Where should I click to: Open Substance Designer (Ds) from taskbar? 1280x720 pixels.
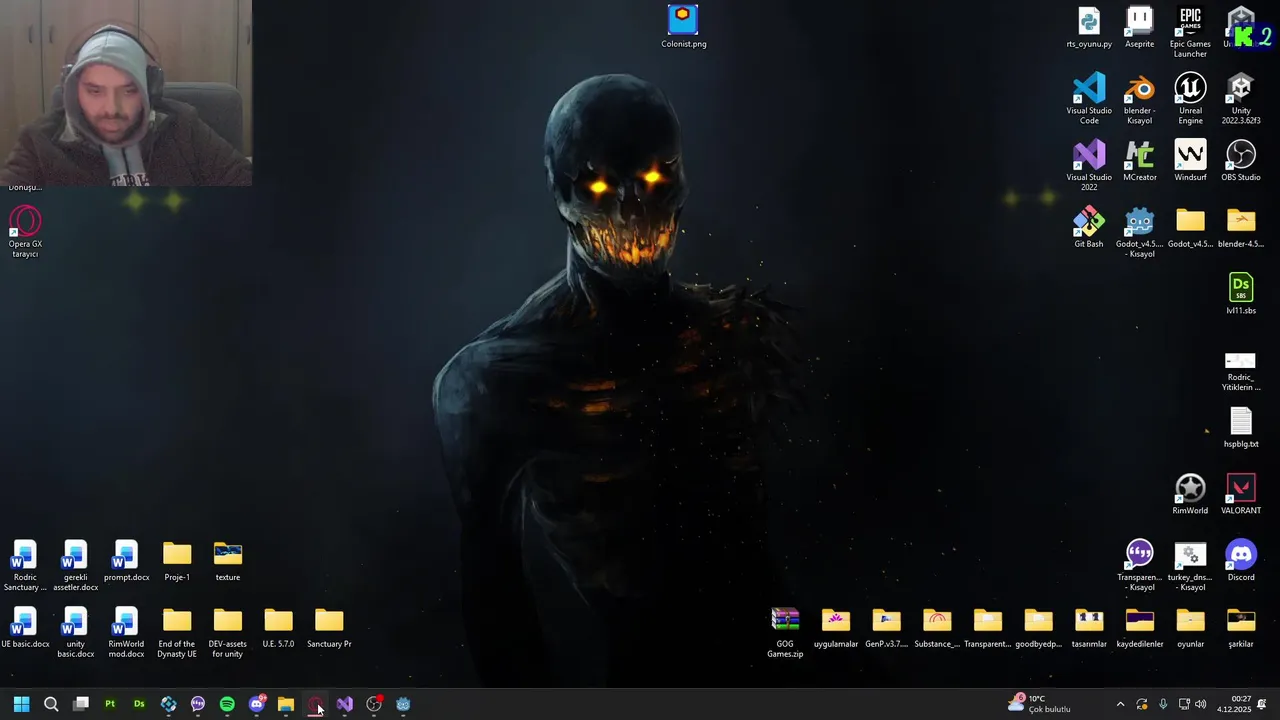[x=139, y=704]
